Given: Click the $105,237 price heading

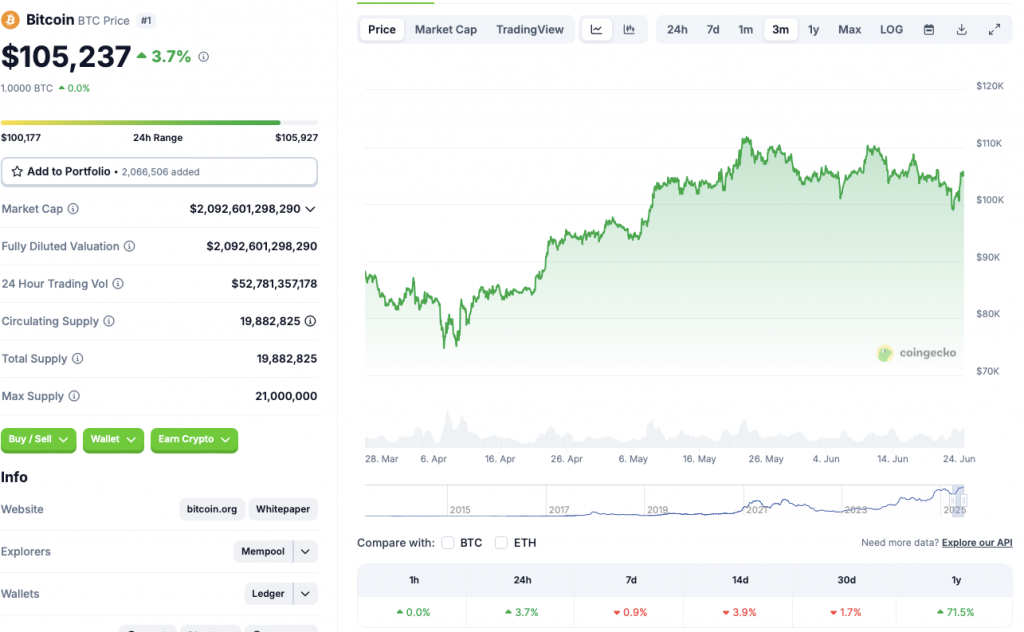Looking at the screenshot, I should click(66, 57).
